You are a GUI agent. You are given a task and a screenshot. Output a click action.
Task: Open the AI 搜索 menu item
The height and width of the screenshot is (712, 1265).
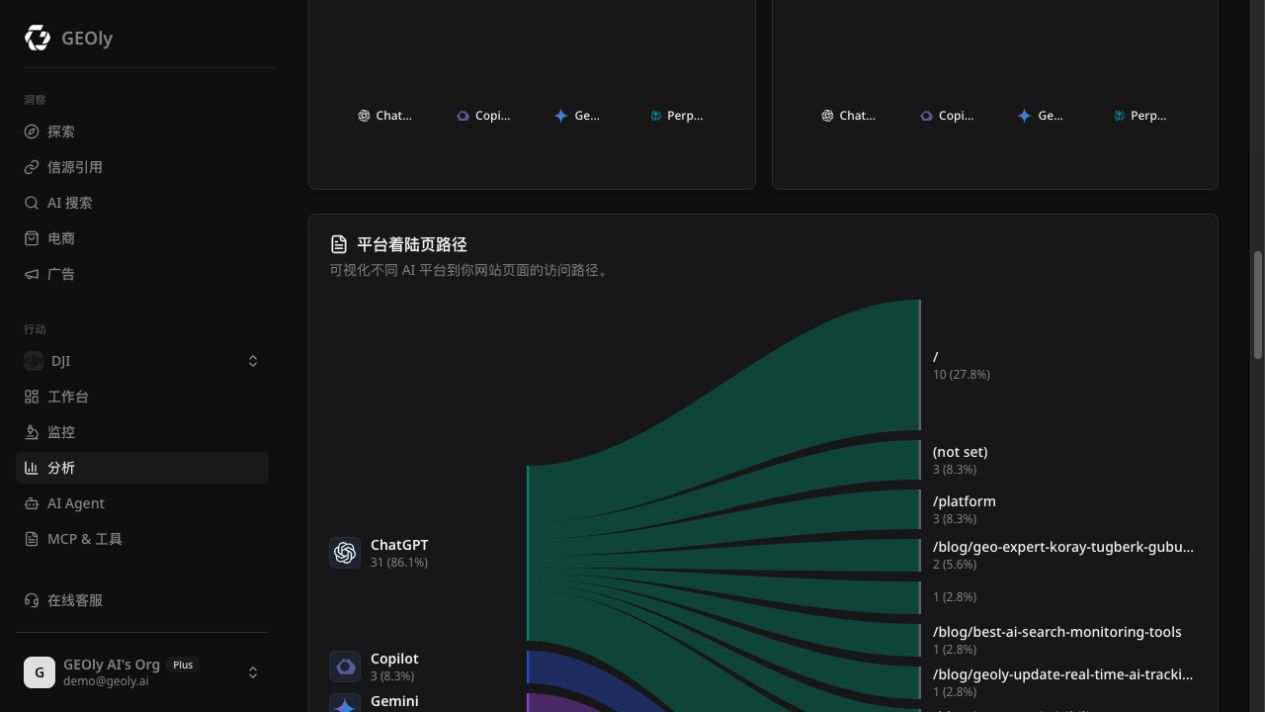coord(142,203)
